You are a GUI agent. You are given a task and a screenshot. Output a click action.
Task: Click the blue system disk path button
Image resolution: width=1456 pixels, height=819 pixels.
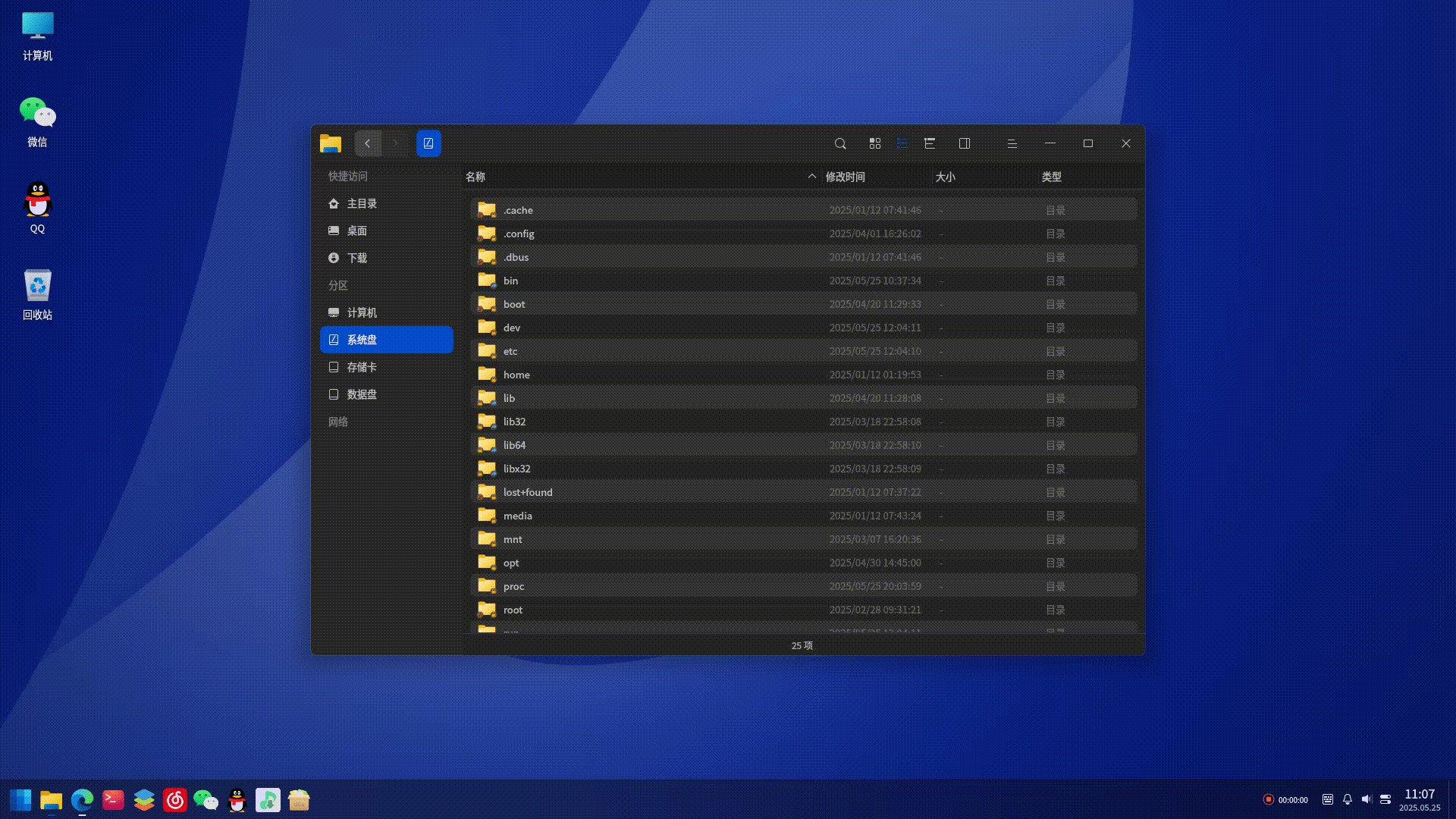(x=428, y=143)
